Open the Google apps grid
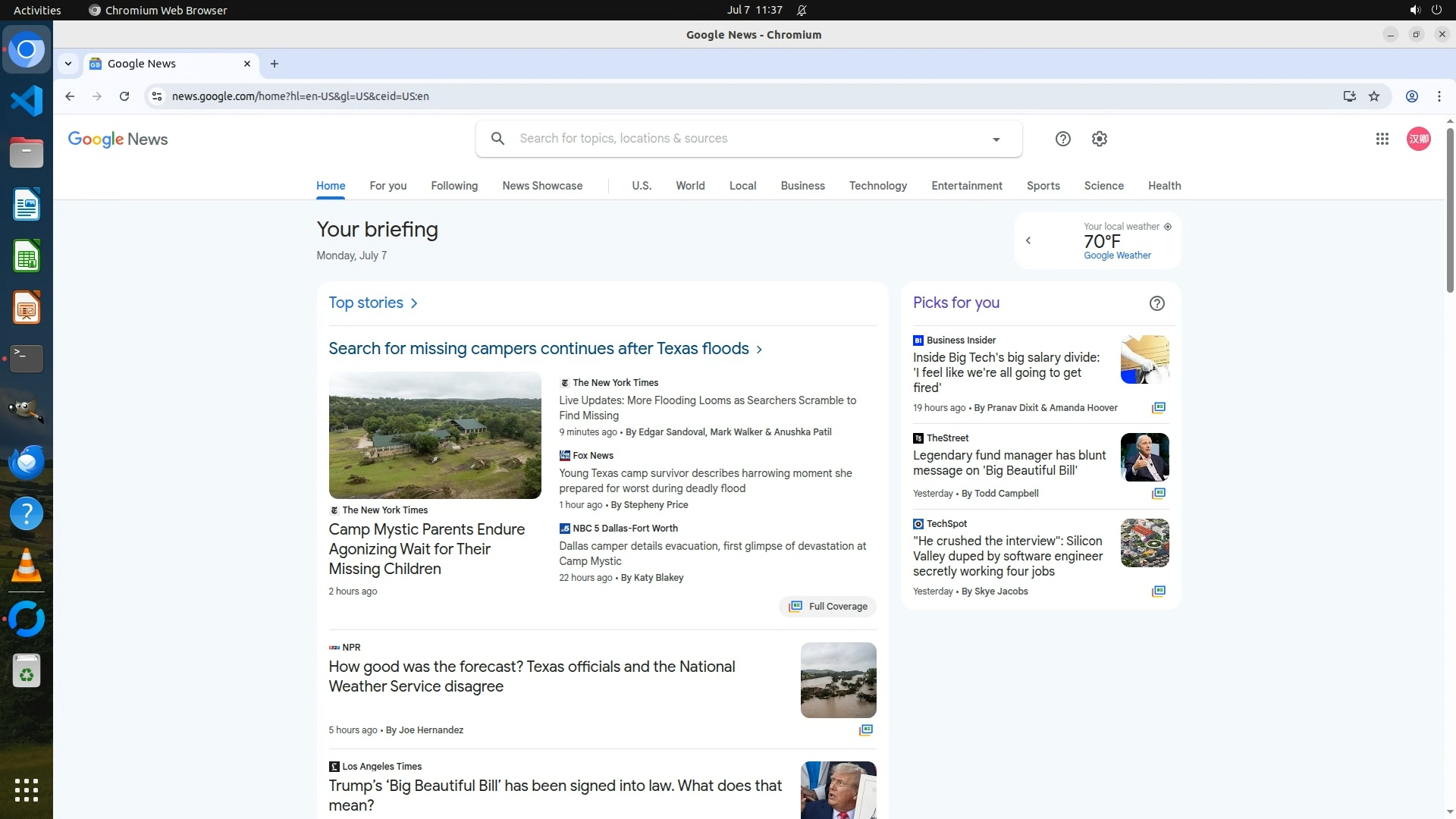 click(1382, 139)
